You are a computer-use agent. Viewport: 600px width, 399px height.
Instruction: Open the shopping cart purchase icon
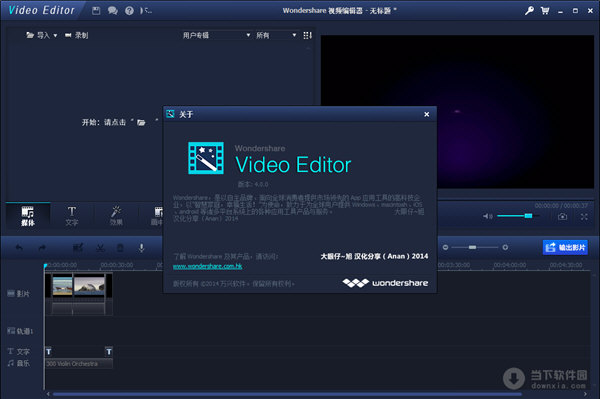tap(545, 11)
